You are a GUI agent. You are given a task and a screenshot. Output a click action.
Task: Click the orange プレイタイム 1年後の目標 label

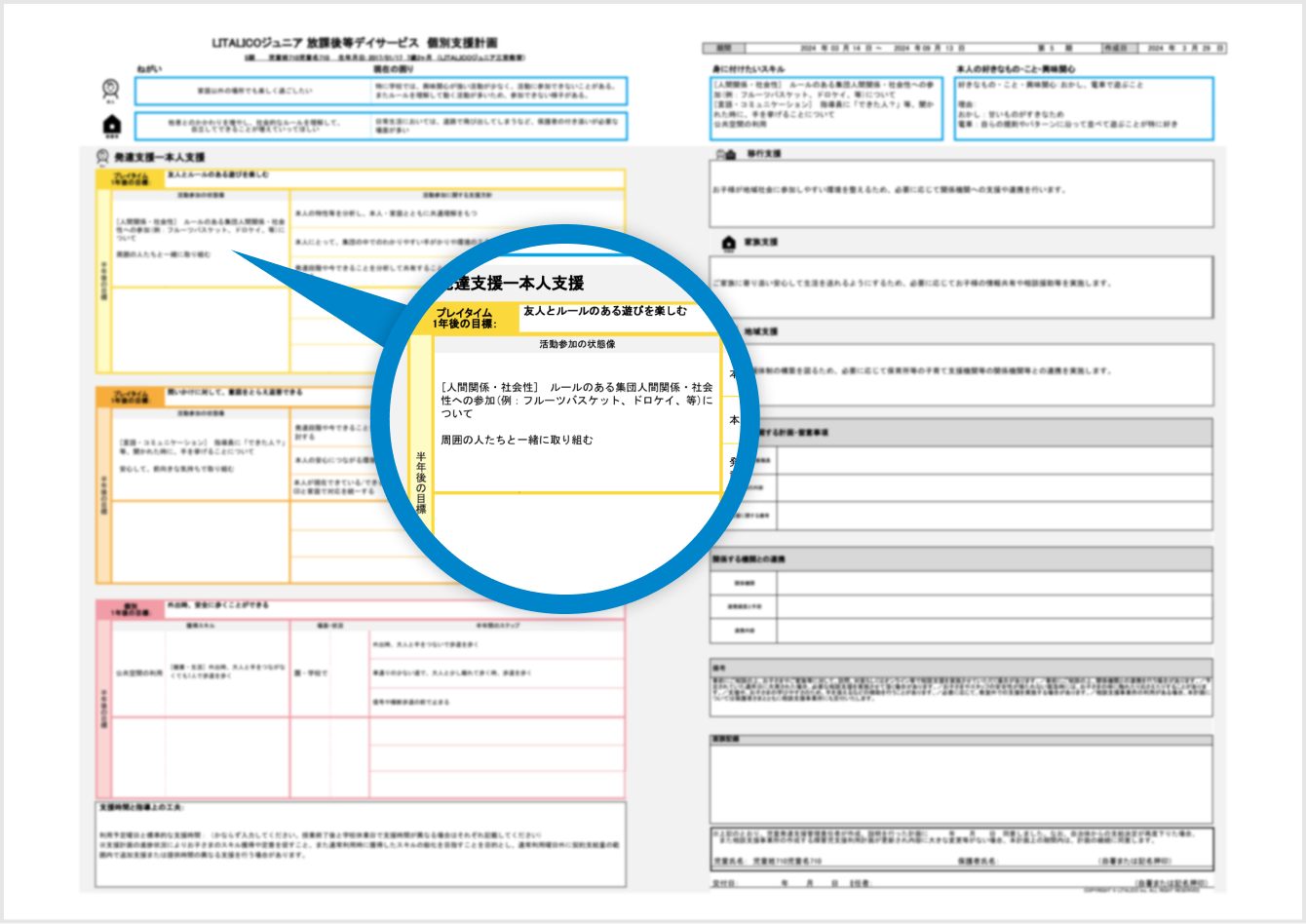131,397
